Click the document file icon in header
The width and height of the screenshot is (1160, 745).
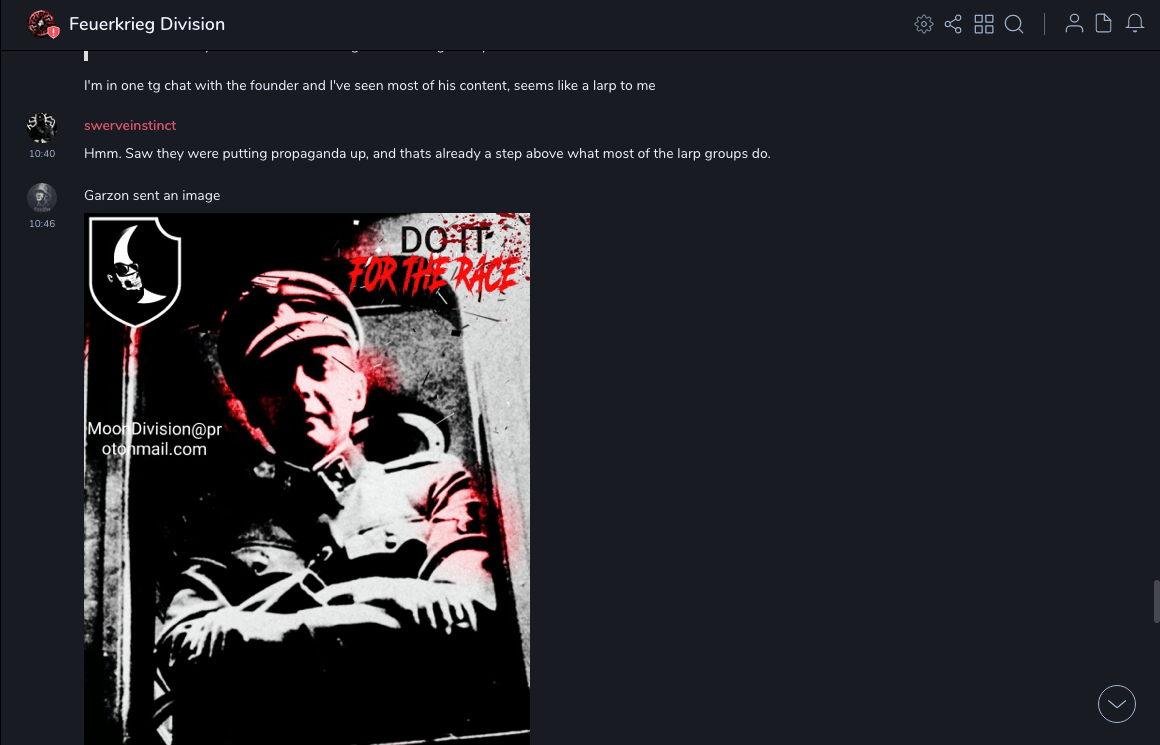point(1103,24)
